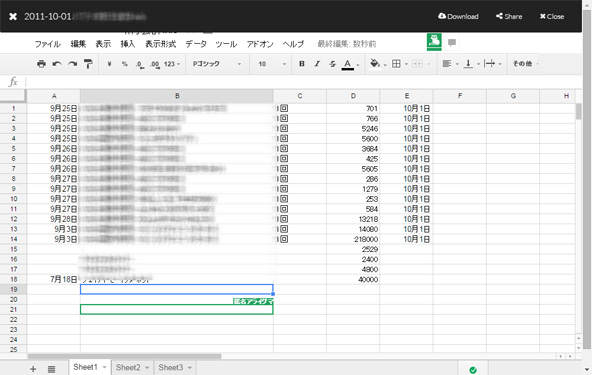Click the Share button
592x375 pixels.
[509, 16]
